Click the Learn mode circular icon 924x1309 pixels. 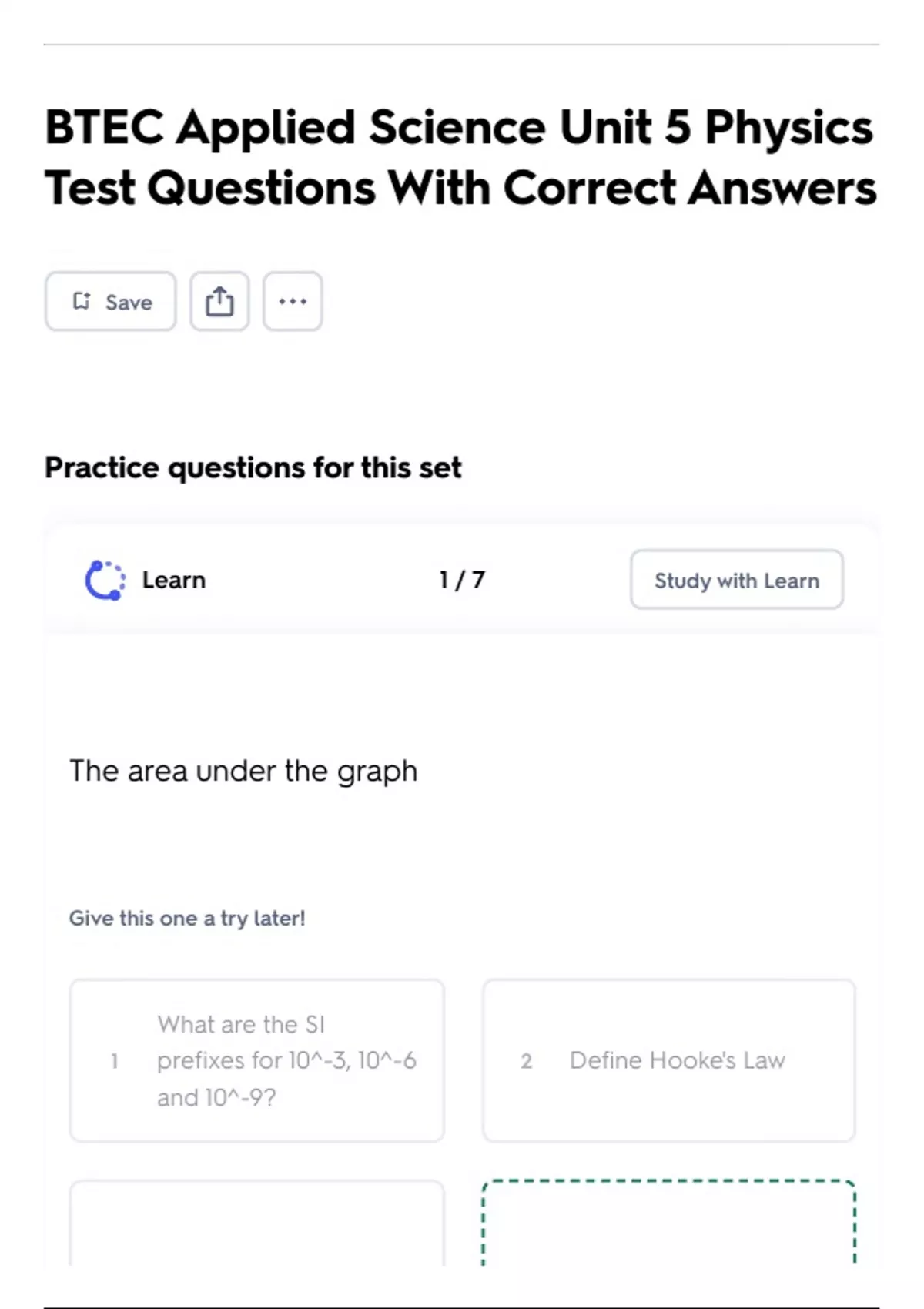click(105, 581)
